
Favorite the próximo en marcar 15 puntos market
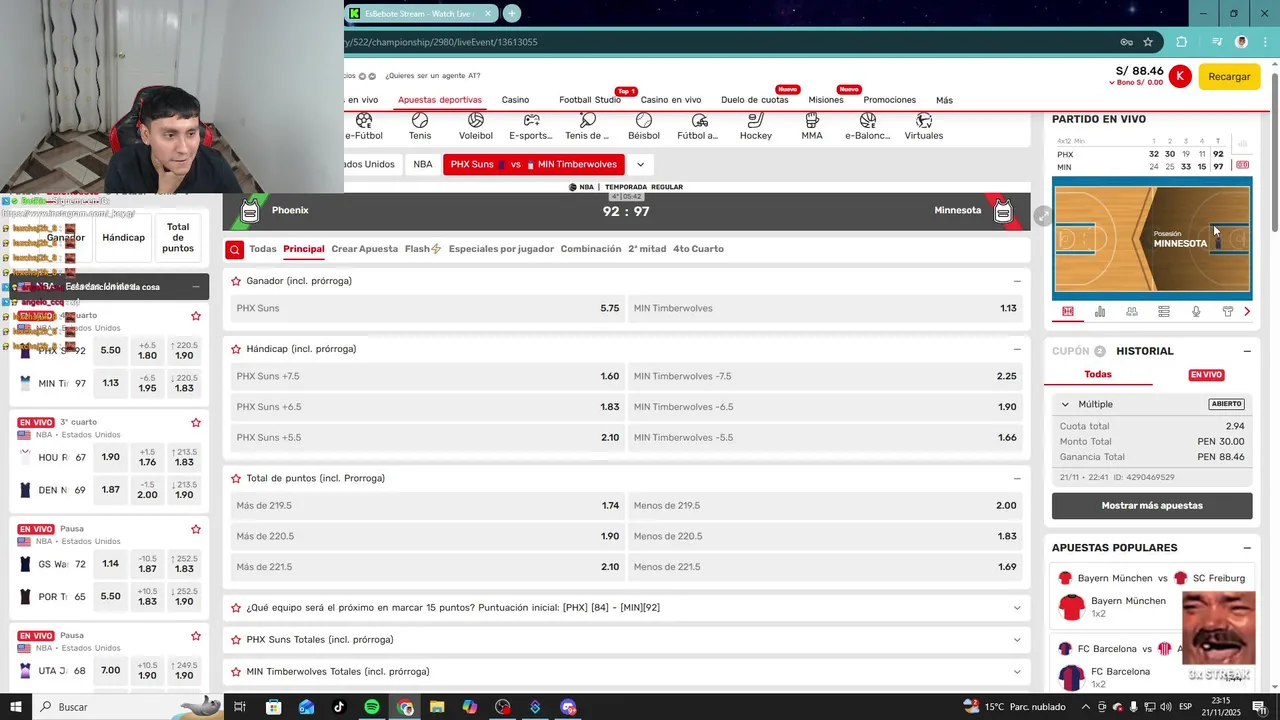click(236, 608)
